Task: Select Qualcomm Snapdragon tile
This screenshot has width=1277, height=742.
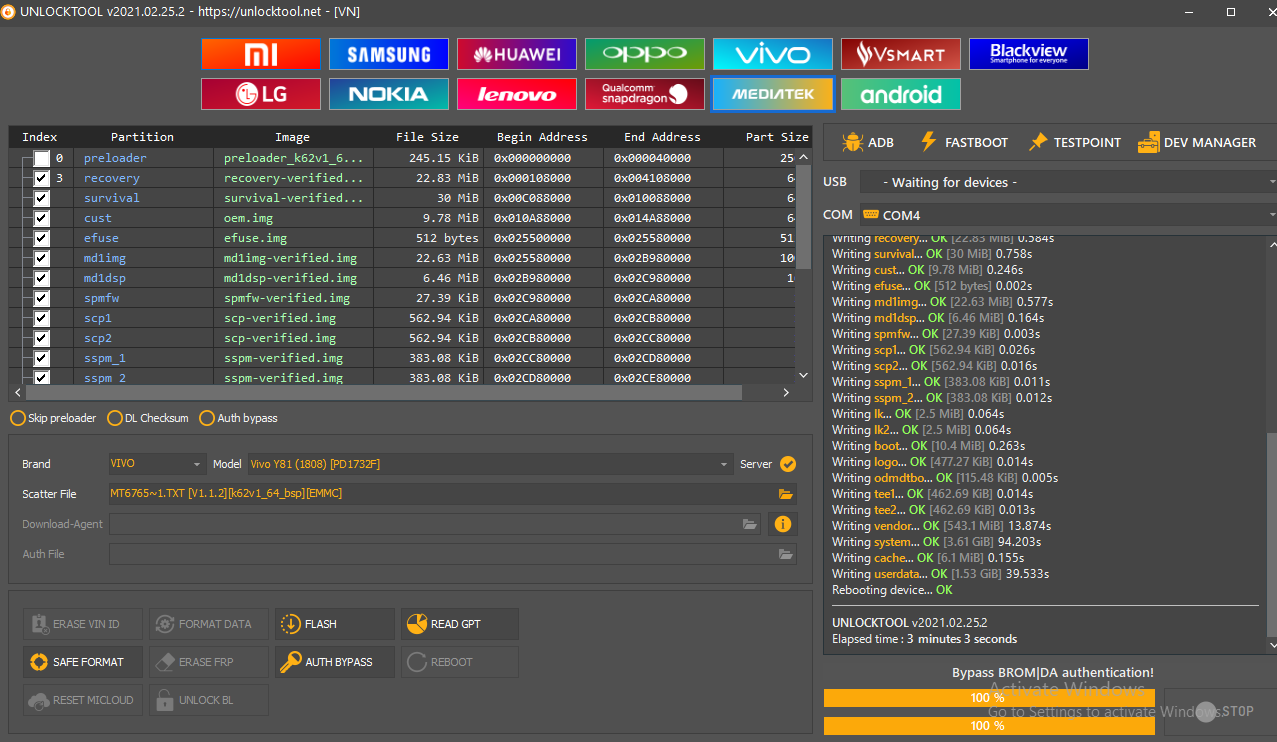Action: pos(645,94)
